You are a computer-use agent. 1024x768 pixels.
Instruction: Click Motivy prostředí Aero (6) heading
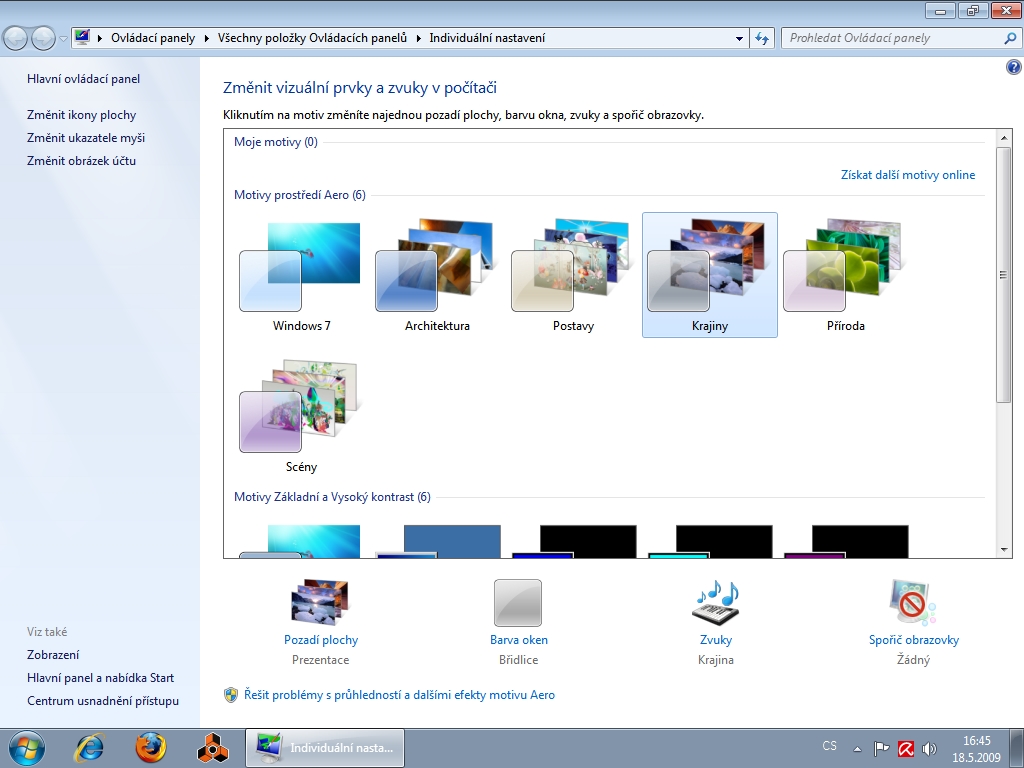(x=300, y=195)
